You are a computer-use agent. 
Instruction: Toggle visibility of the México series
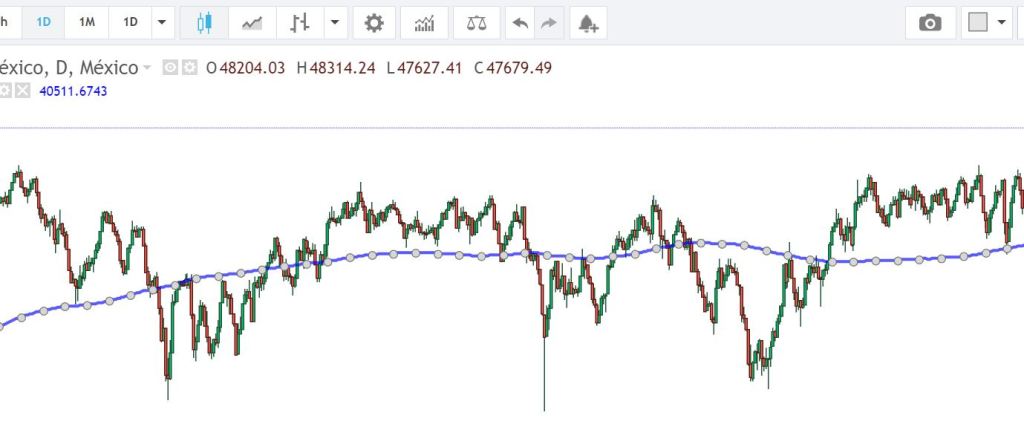tap(170, 68)
